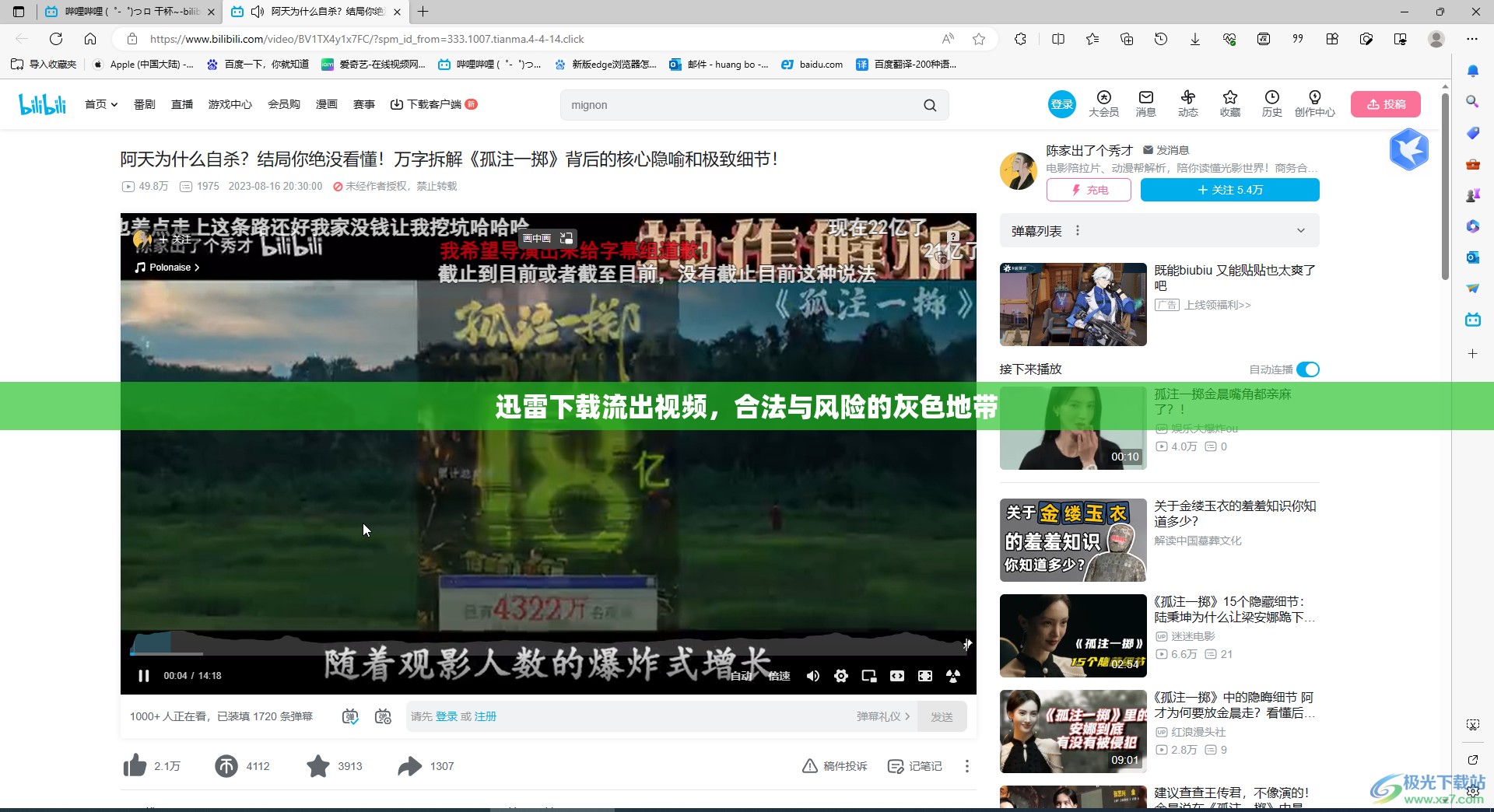Go to 漫画 section
Screen dimensions: 1494x812
tap(327, 104)
